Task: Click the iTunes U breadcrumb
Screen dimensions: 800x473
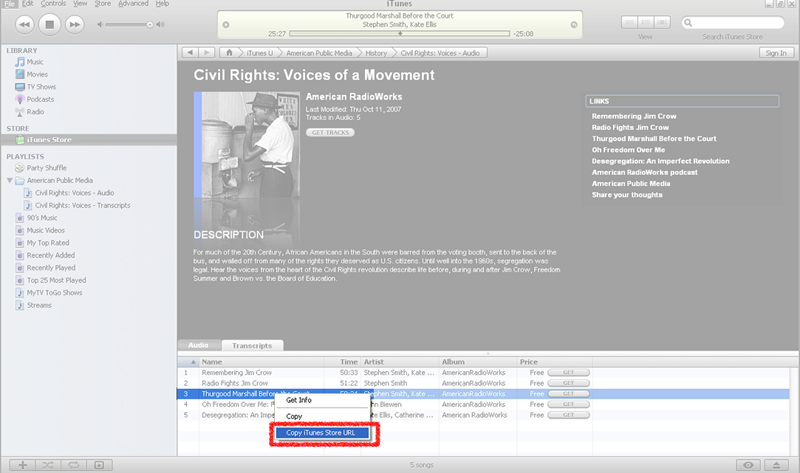Action: (260, 53)
